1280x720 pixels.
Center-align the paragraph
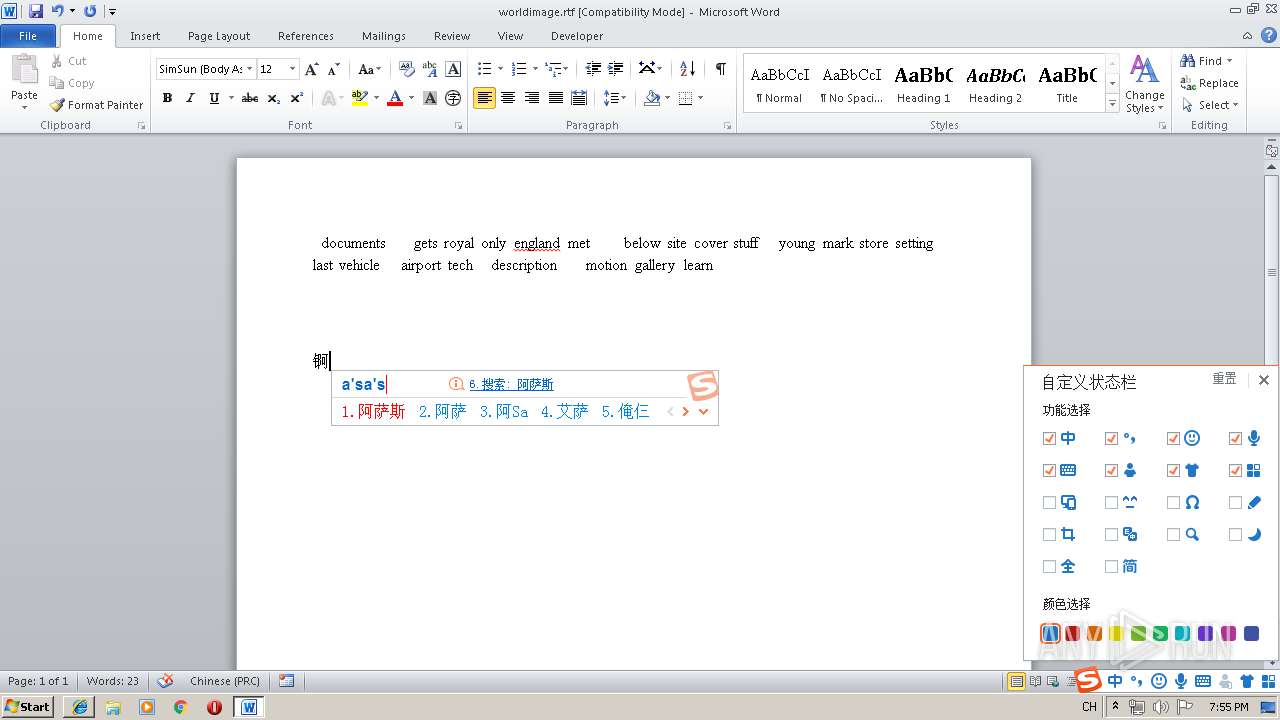508,98
